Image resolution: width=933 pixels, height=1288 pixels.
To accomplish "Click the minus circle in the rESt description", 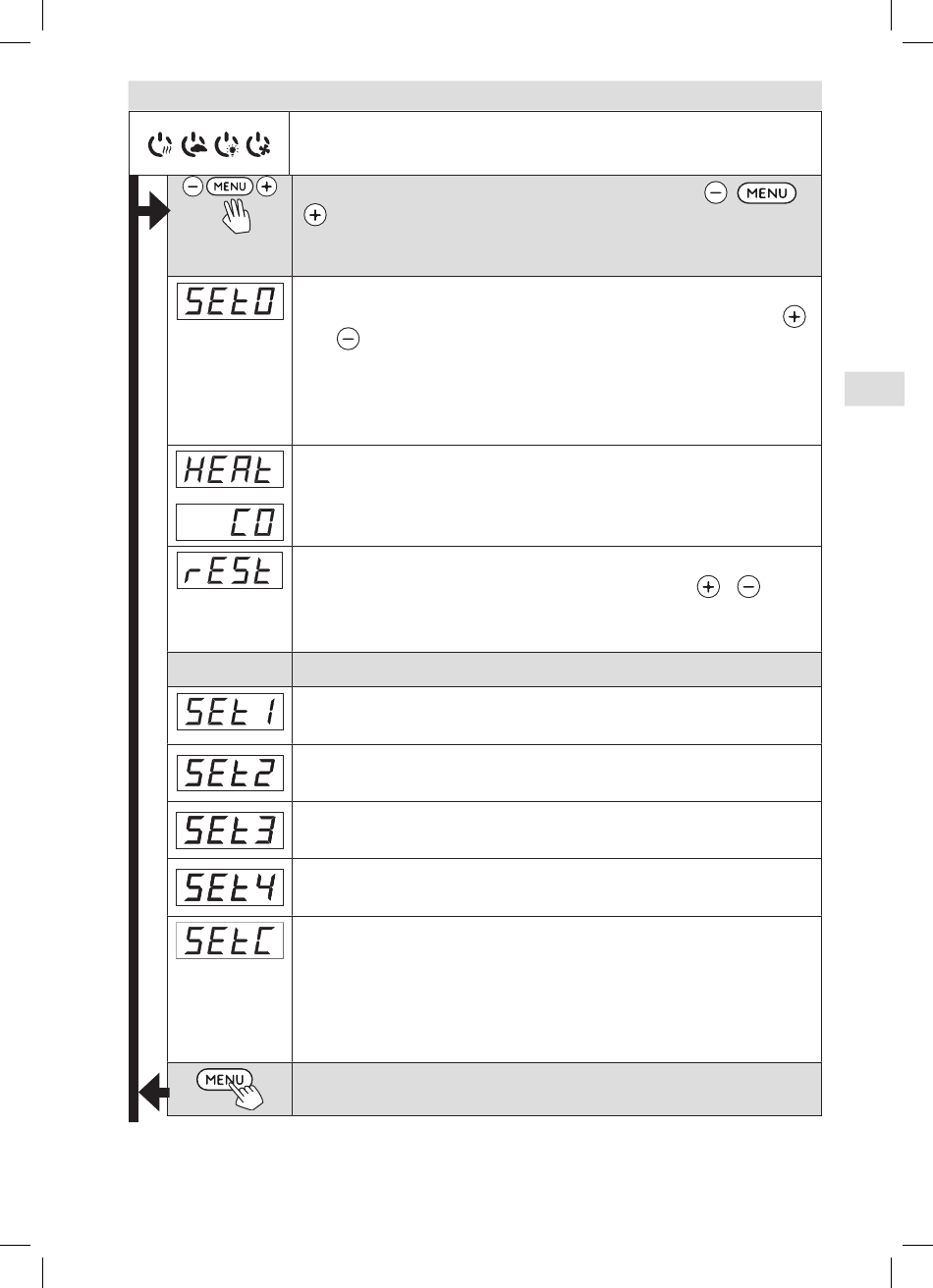I will [747, 587].
